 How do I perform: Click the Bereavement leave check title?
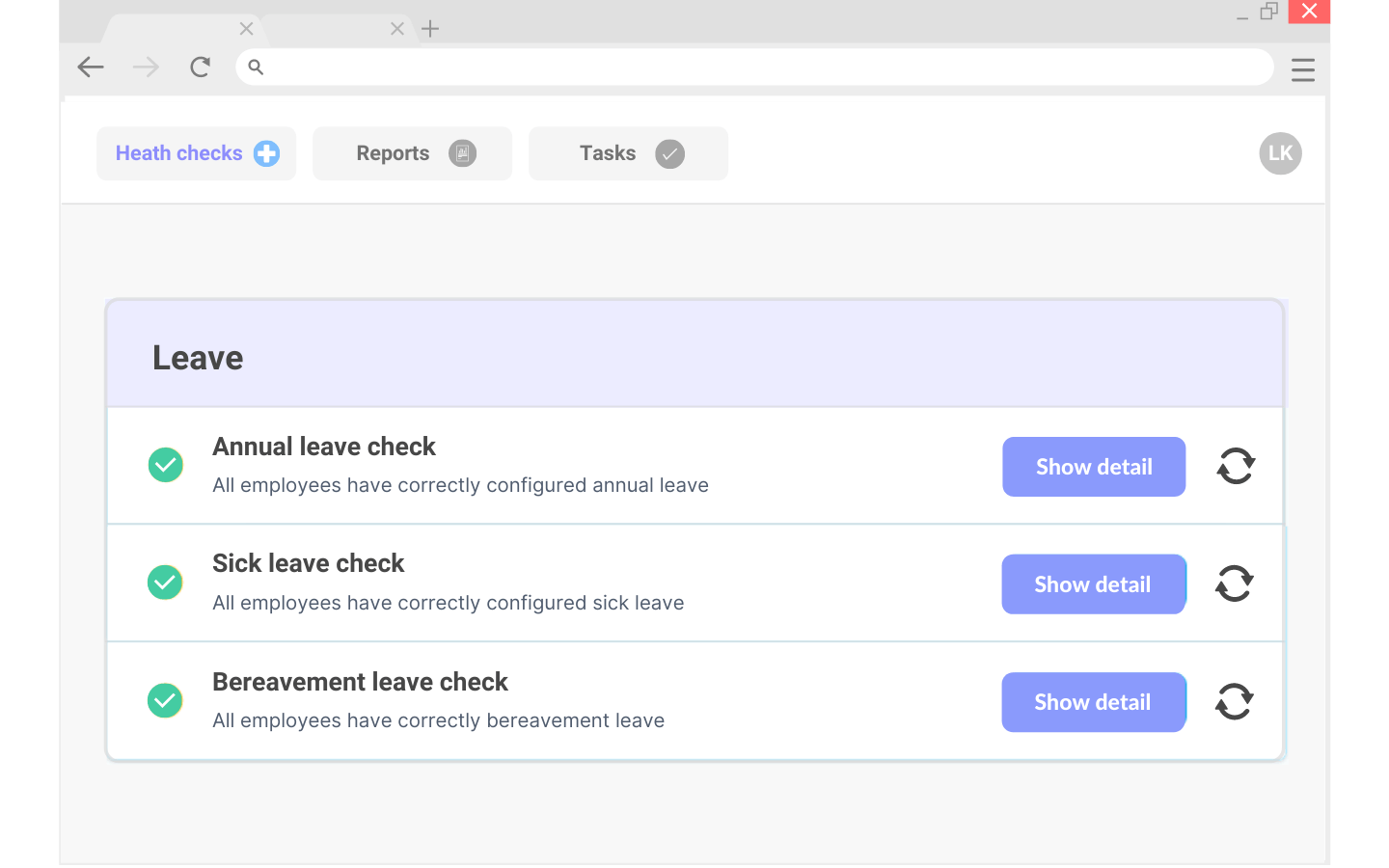(x=360, y=682)
